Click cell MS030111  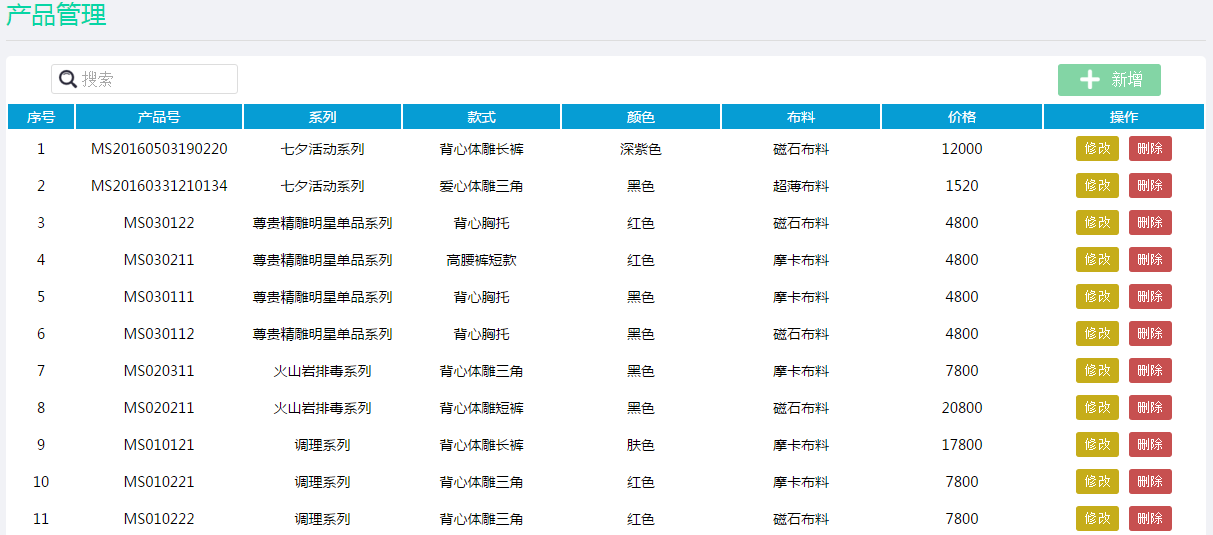tap(159, 297)
